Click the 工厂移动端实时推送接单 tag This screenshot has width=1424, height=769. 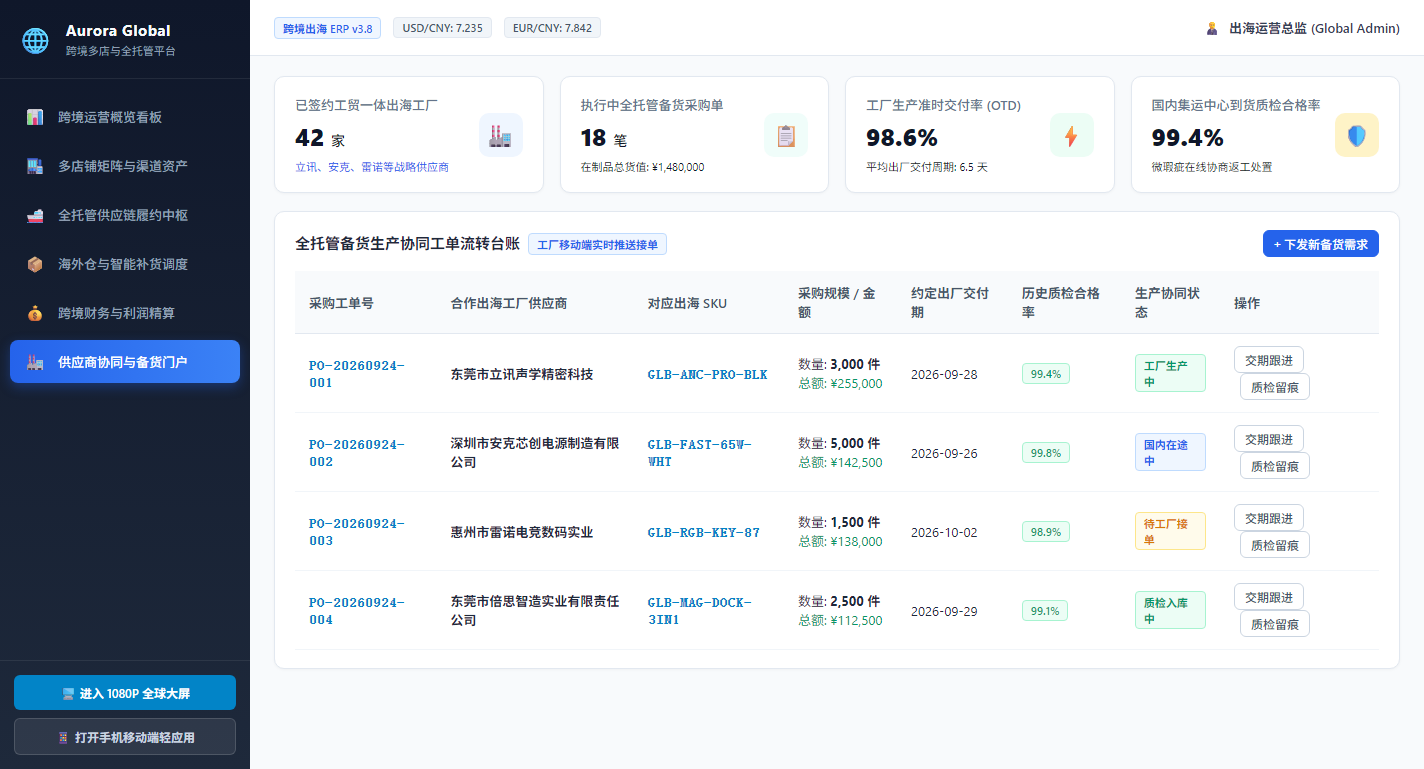597,244
